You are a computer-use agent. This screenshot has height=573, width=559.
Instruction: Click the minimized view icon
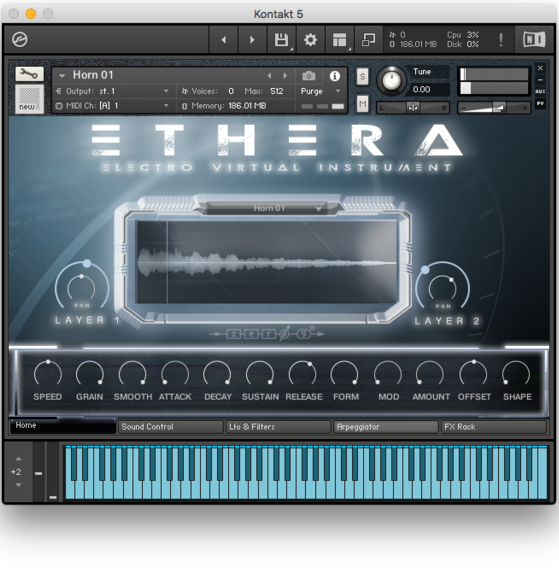[x=368, y=39]
